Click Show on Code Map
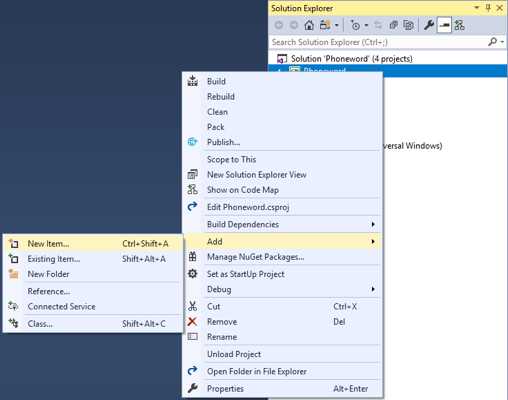This screenshot has width=508, height=400. [x=282, y=190]
